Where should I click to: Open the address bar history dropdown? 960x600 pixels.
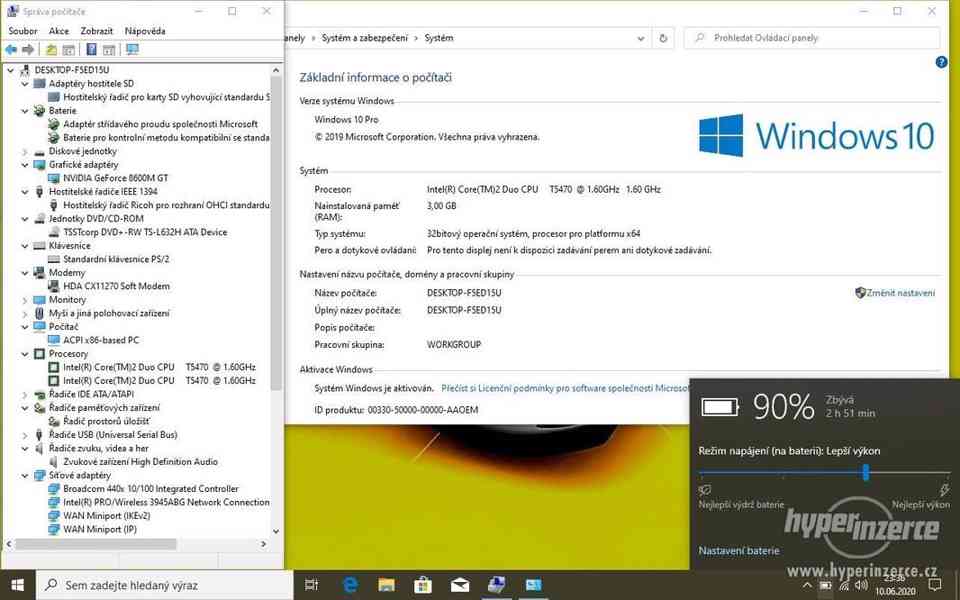[640, 38]
